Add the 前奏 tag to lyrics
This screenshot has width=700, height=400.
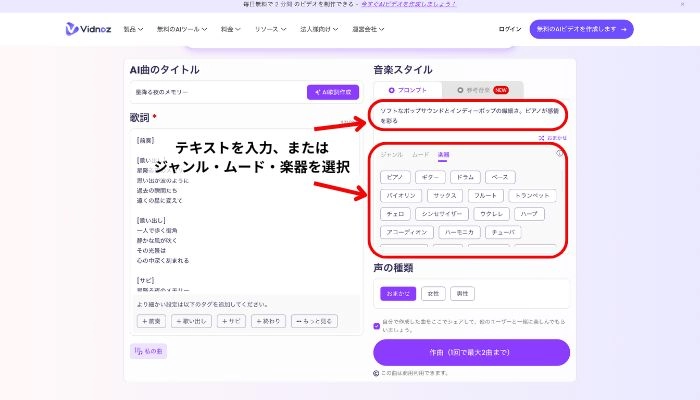[151, 321]
